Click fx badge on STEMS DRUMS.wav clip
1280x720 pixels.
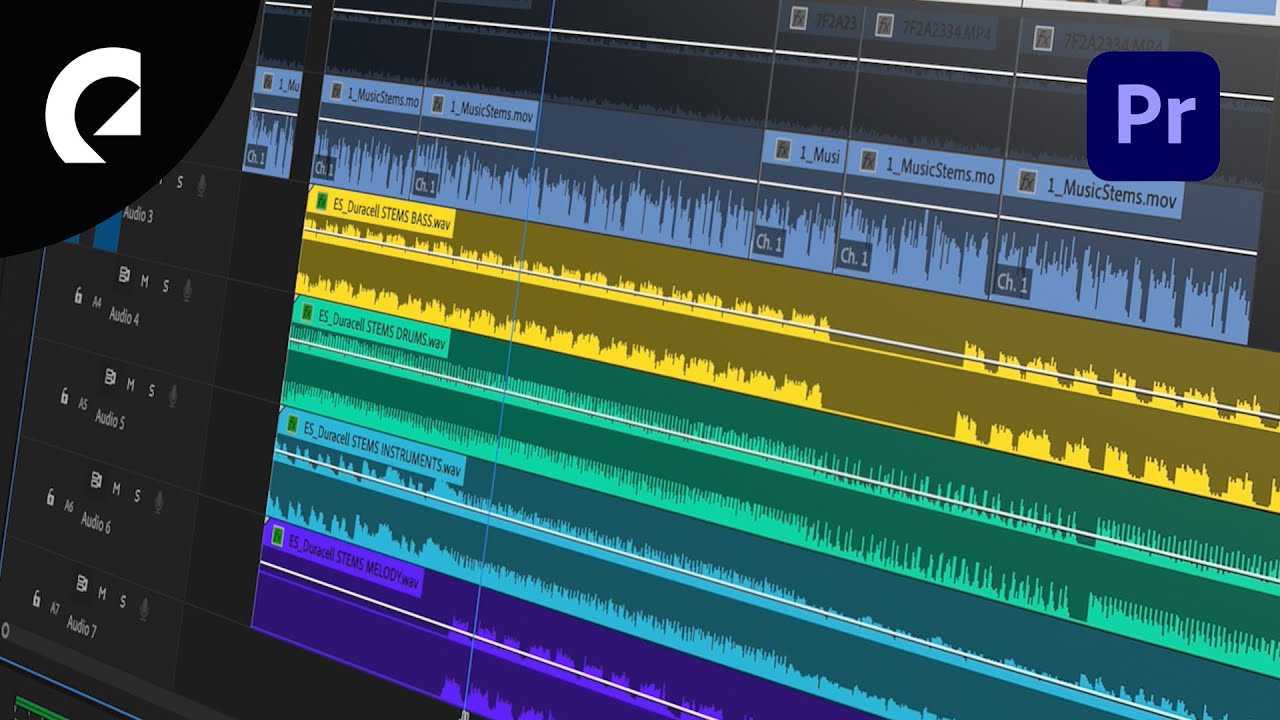pos(307,313)
